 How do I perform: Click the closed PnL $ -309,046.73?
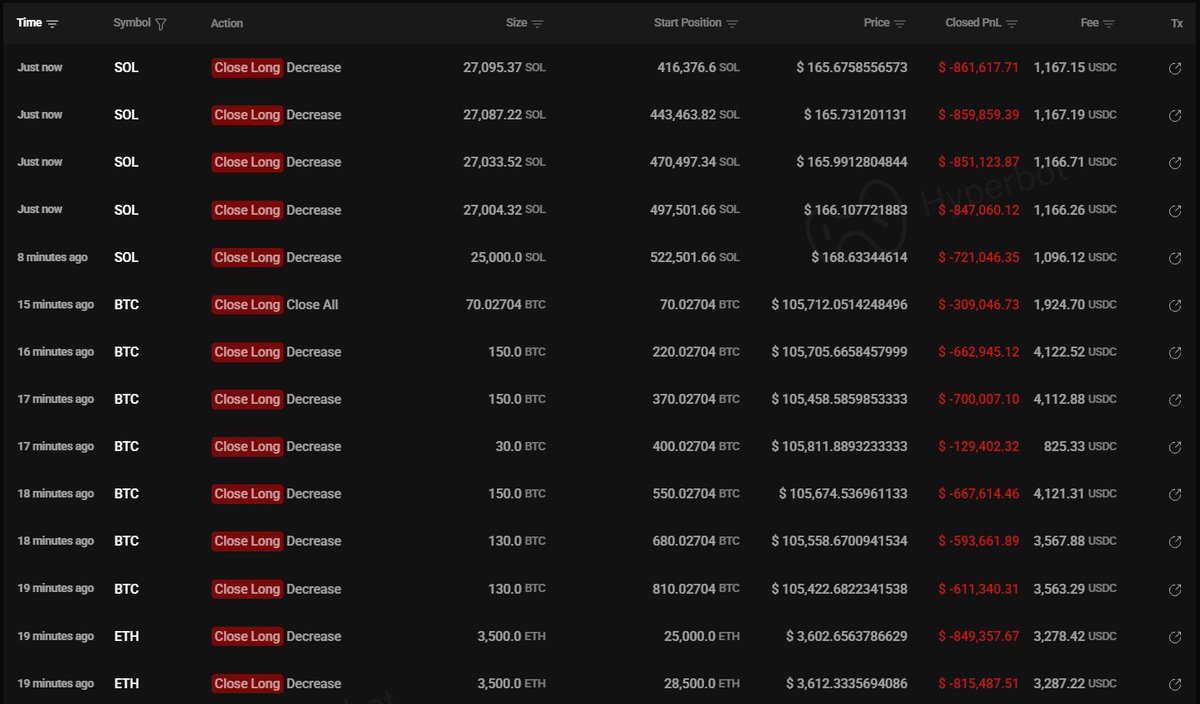point(979,305)
